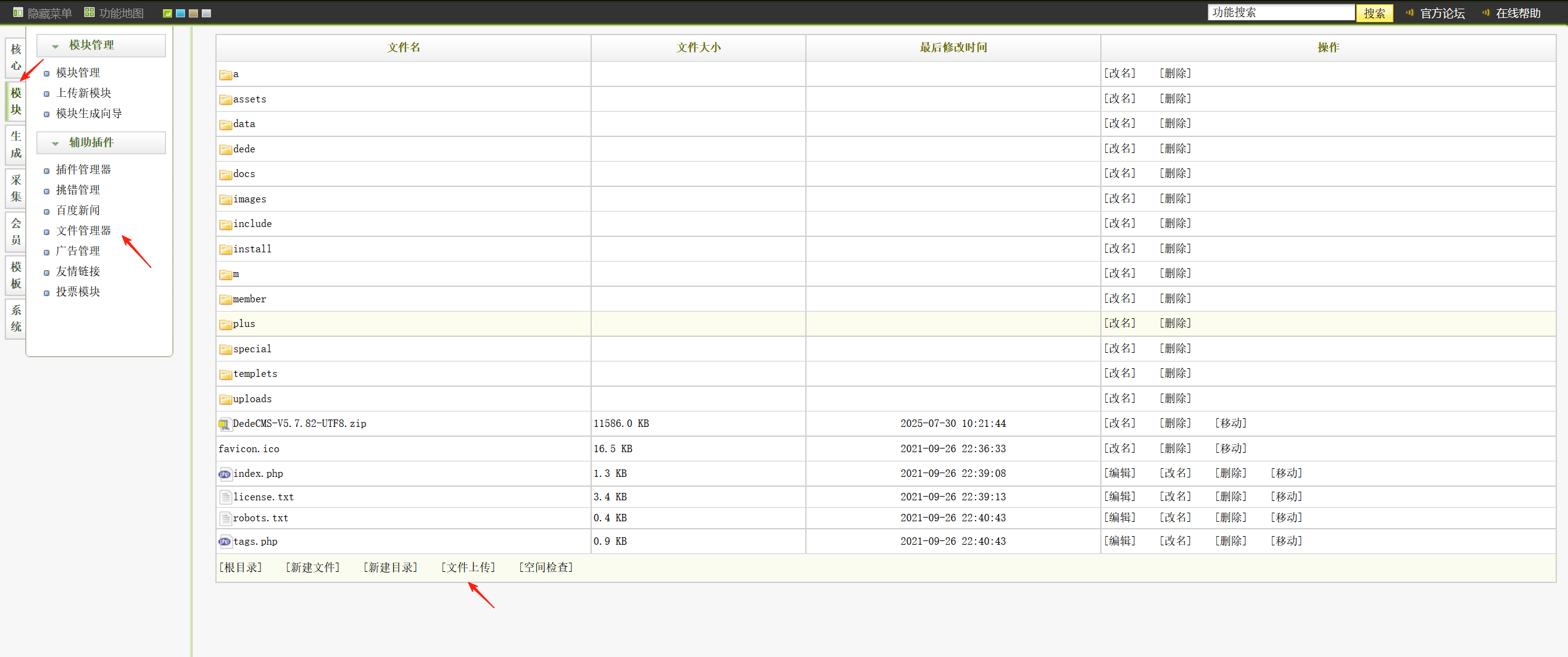The height and width of the screenshot is (657, 1568).
Task: Open the docs folder icon
Action: [225, 175]
